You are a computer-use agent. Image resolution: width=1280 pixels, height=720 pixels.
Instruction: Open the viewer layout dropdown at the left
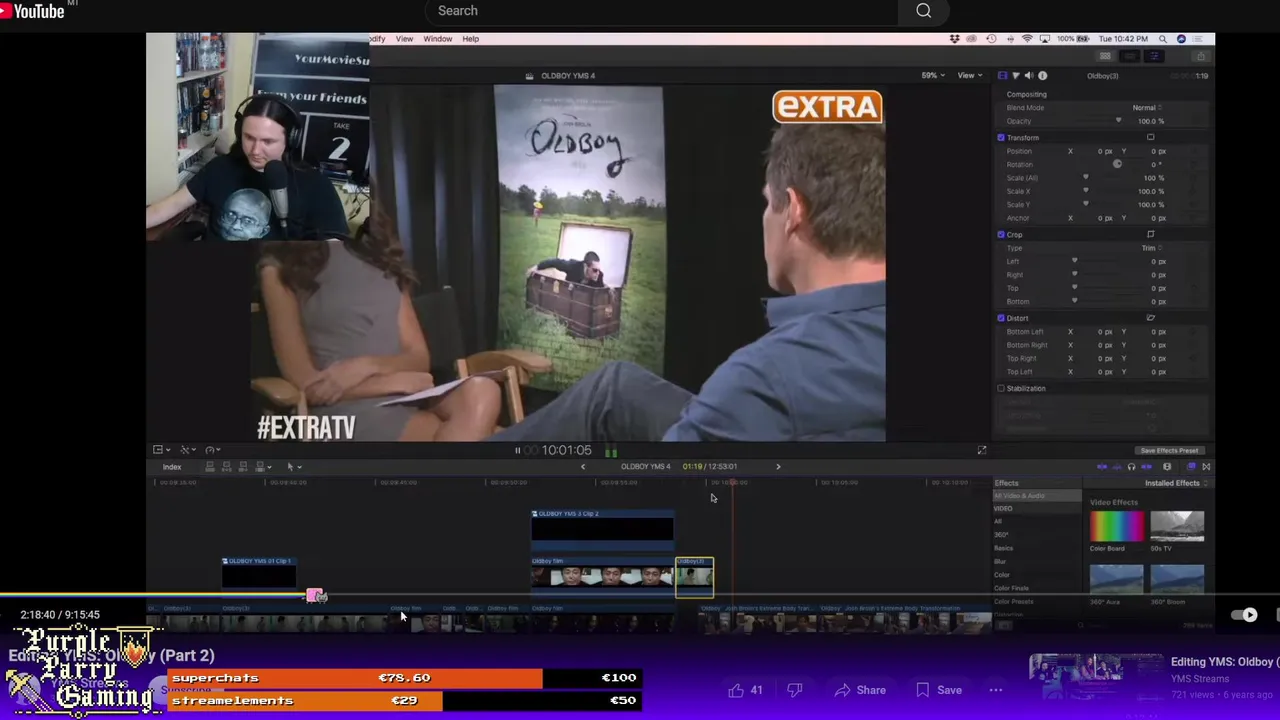161,450
